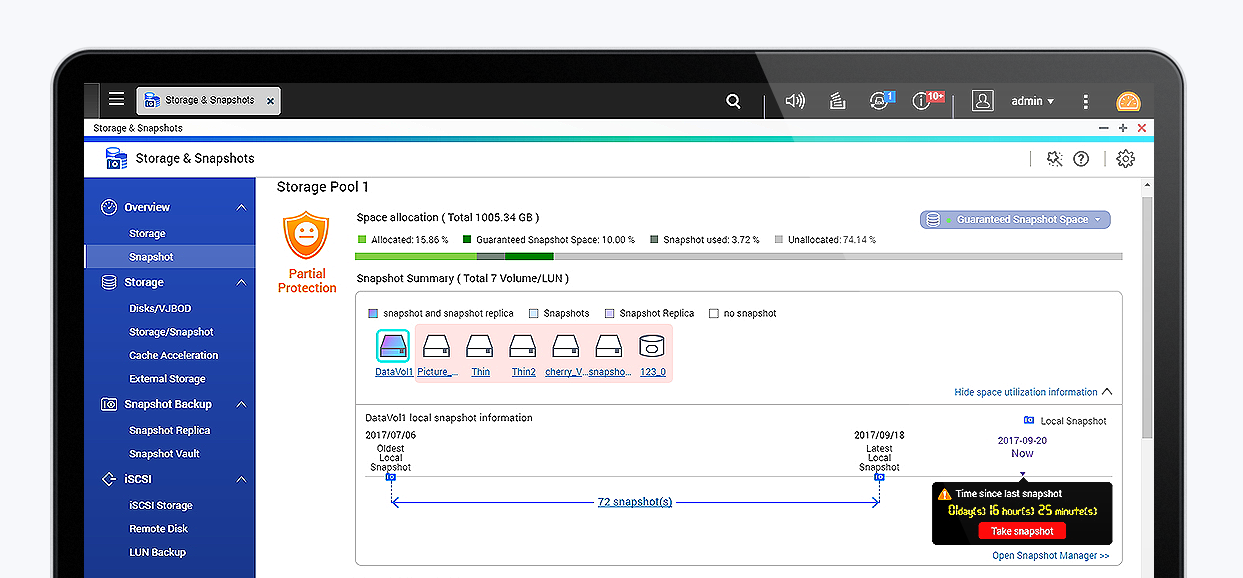Viewport: 1243px width, 578px height.
Task: Click the Thin2 volume name link
Action: point(524,372)
